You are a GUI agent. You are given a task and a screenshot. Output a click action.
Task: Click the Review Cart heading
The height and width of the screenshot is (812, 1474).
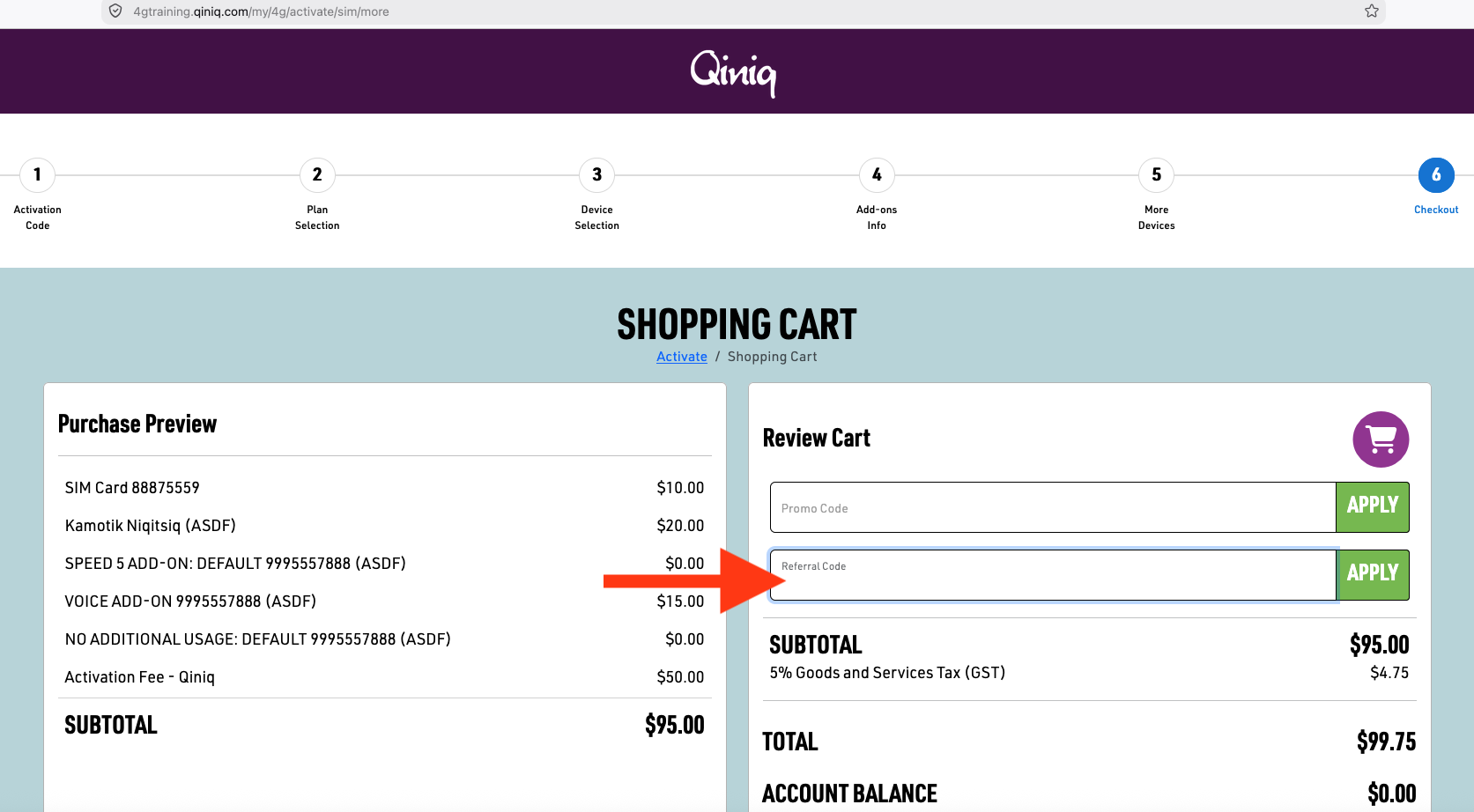(x=817, y=439)
